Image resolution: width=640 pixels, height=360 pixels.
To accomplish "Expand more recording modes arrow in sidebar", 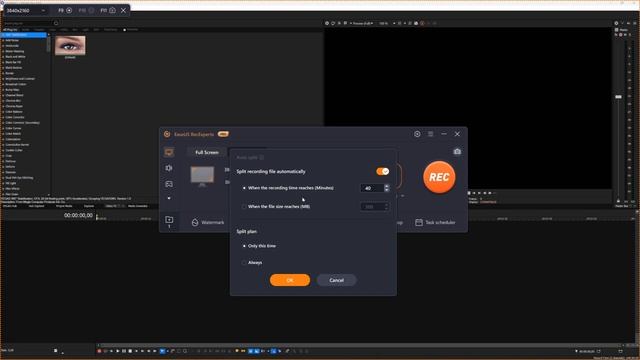I will click(169, 198).
